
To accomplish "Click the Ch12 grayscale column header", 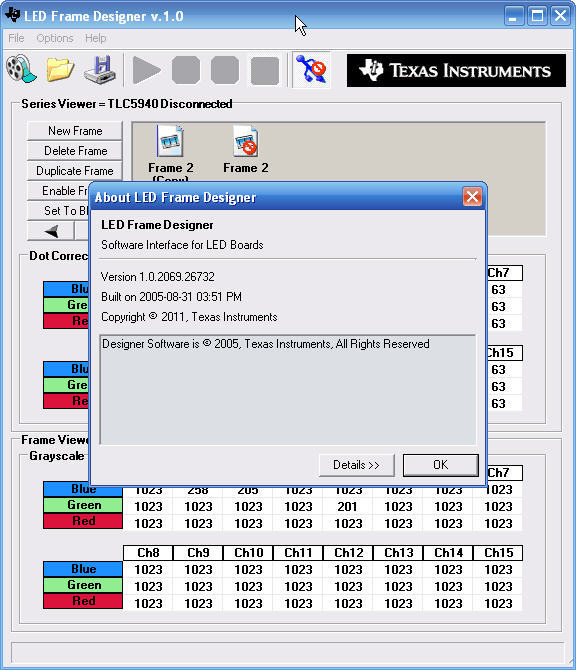I will click(348, 553).
